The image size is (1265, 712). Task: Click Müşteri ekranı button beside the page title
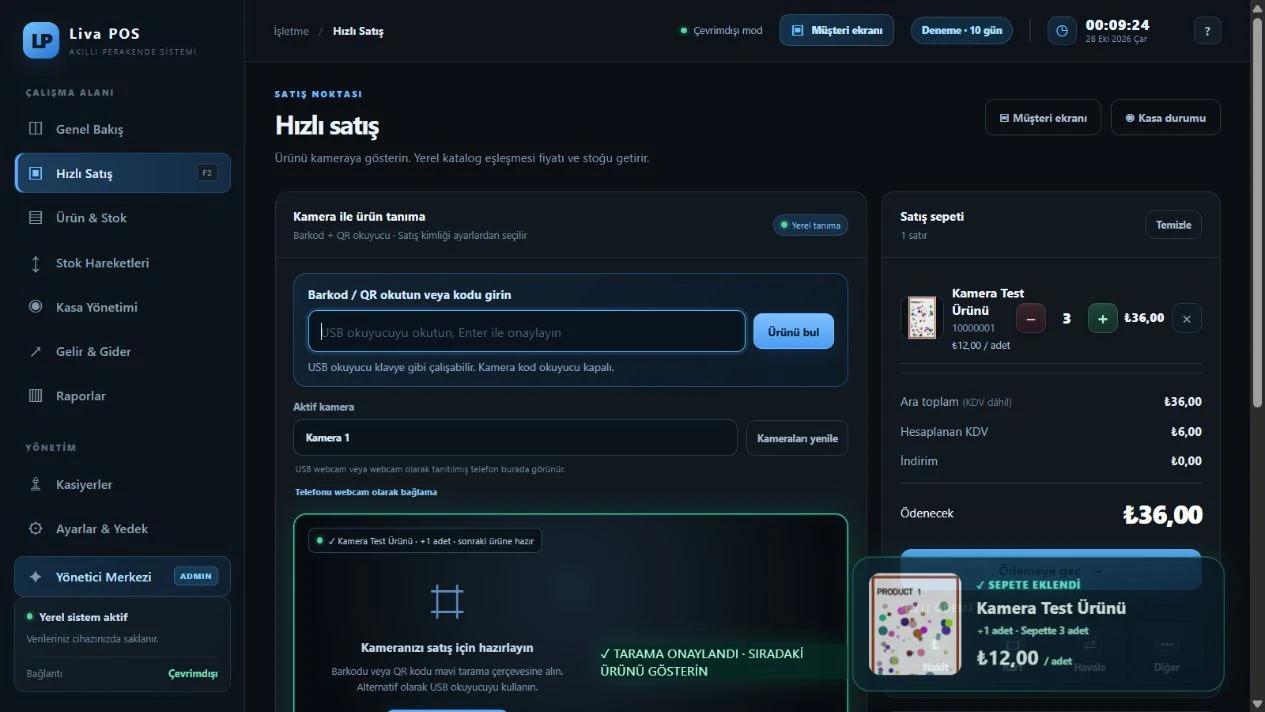(x=1043, y=117)
